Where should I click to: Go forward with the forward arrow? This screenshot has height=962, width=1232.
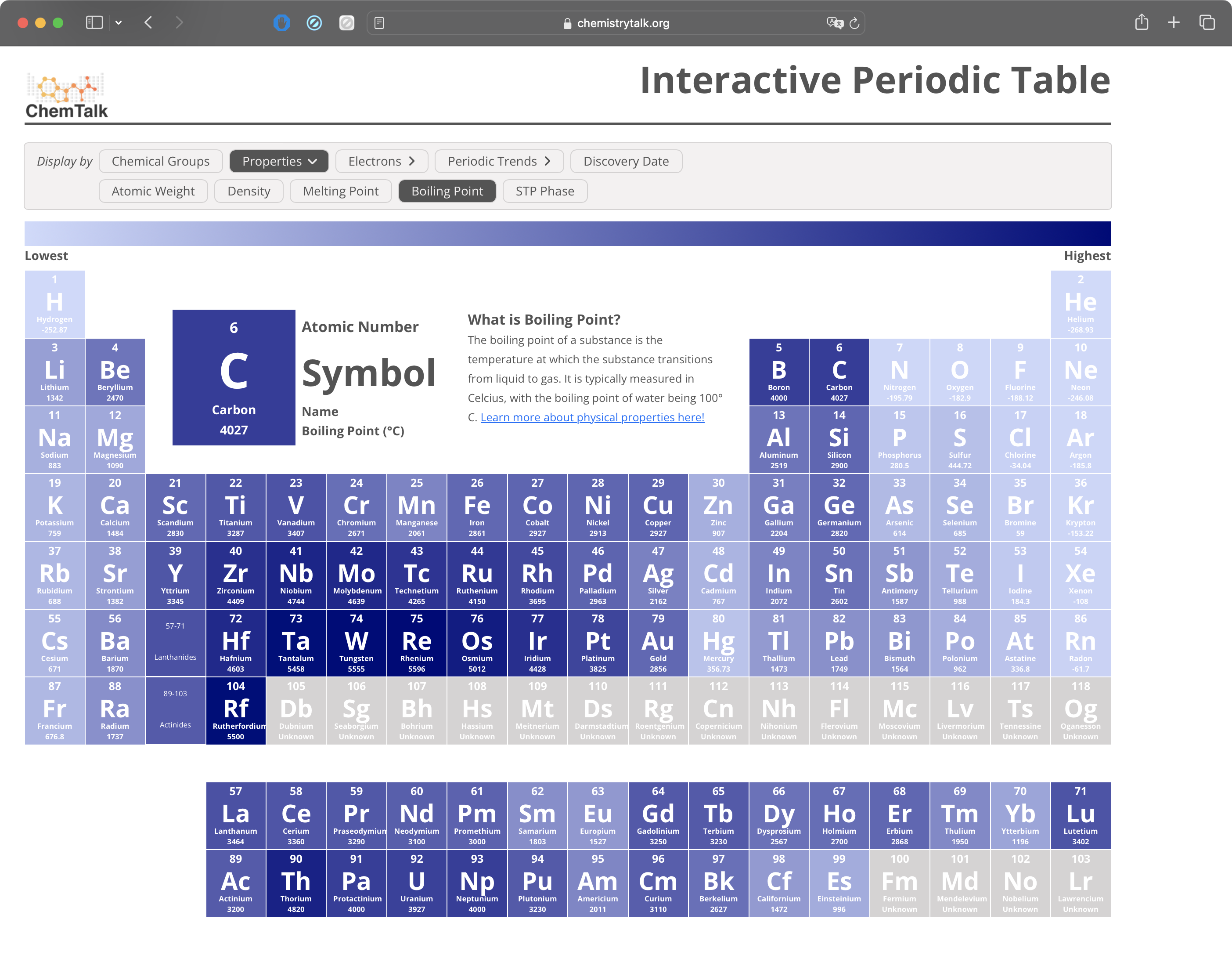pos(179,22)
